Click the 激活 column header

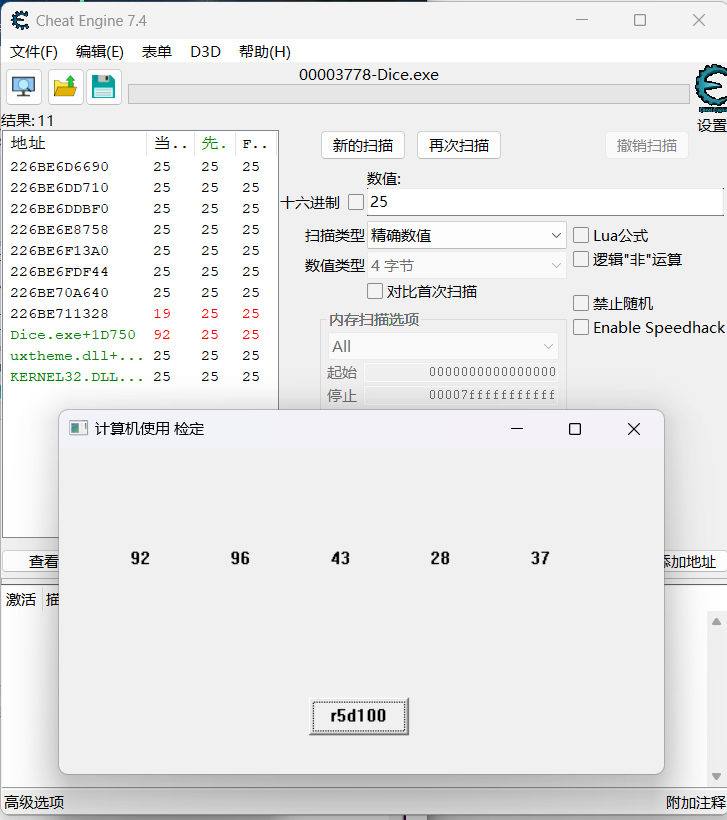tap(21, 599)
